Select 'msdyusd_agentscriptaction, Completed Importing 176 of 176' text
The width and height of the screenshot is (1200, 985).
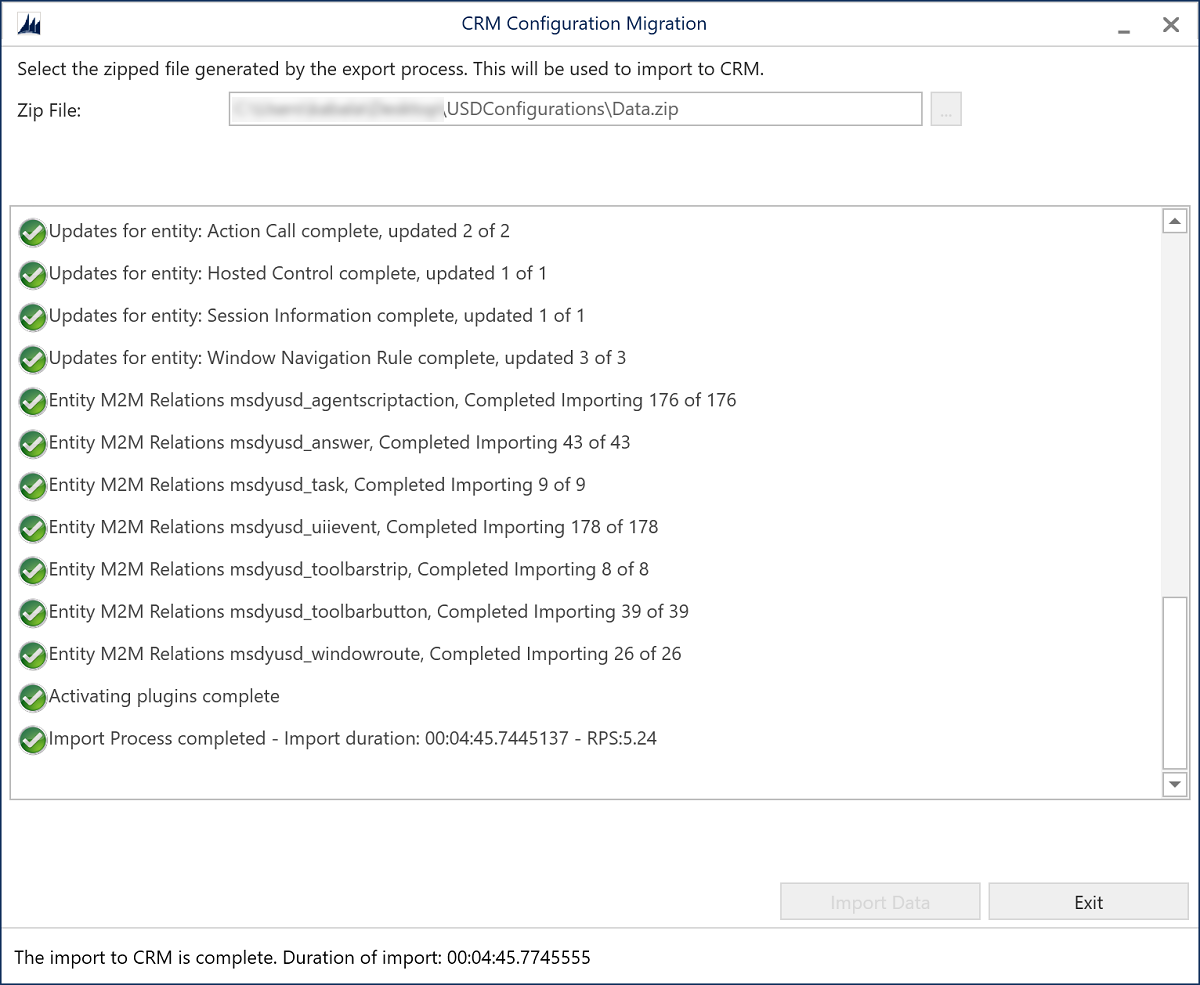tap(393, 400)
